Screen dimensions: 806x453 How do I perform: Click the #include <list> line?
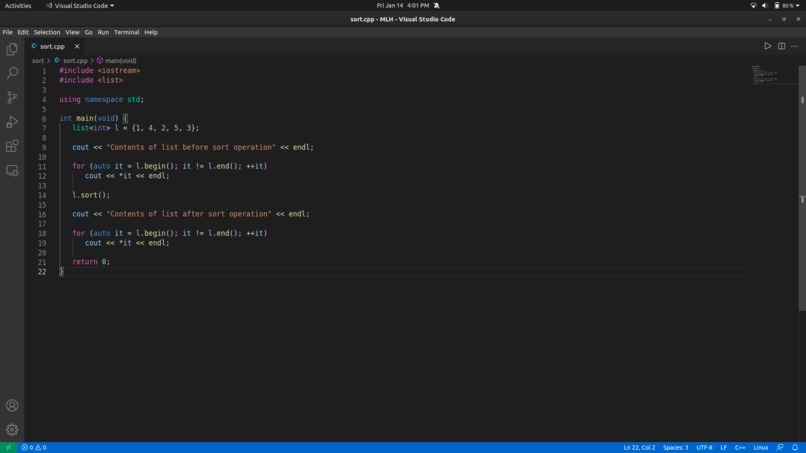click(x=91, y=80)
